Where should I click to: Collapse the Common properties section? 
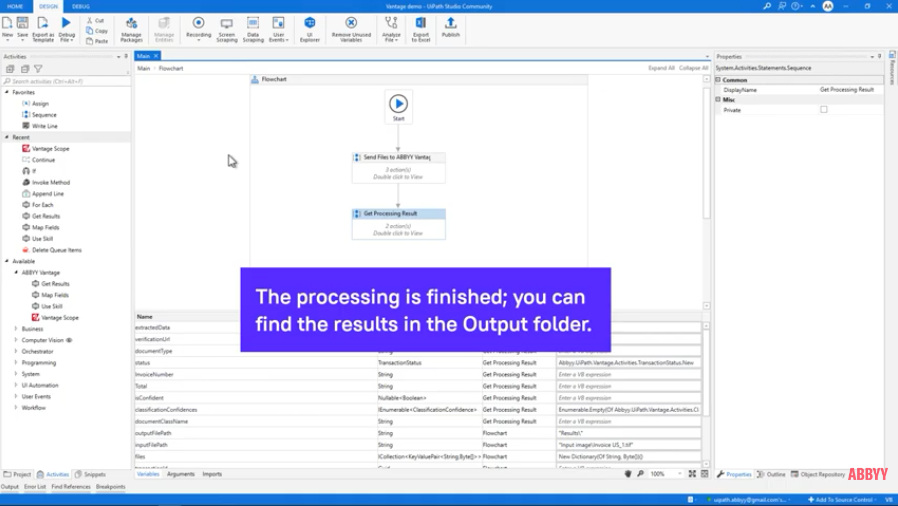click(x=718, y=80)
